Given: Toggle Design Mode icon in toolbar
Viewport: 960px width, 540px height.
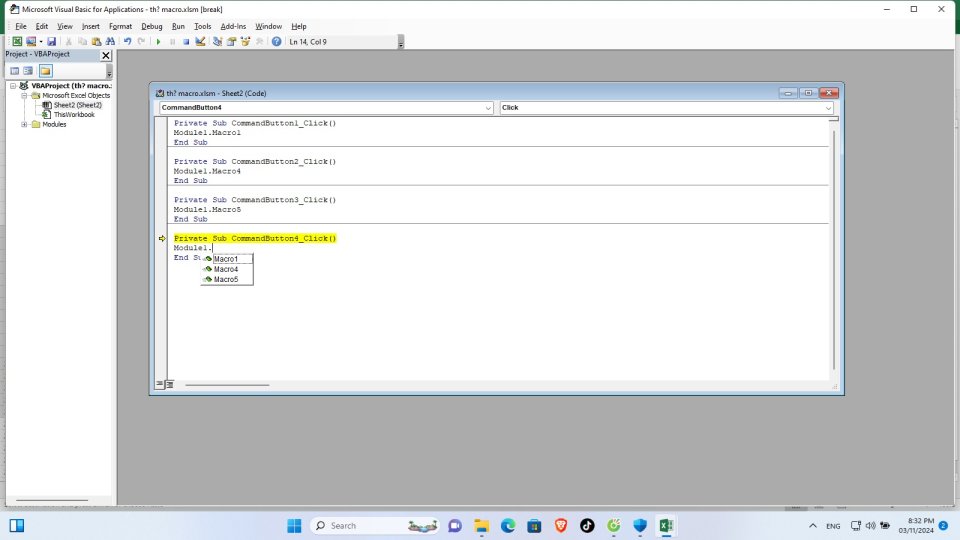Looking at the screenshot, I should tap(200, 42).
